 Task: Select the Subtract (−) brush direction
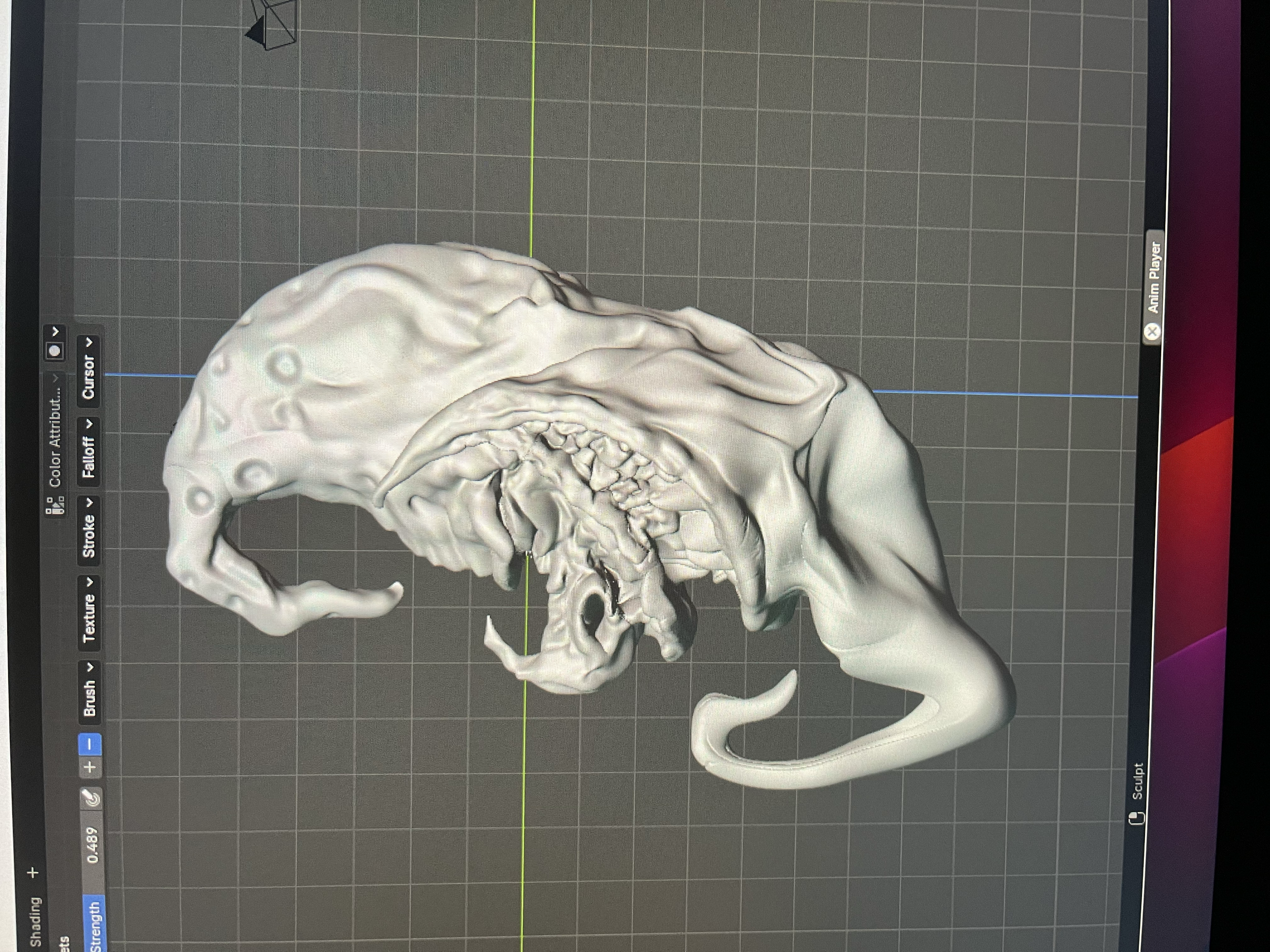89,745
